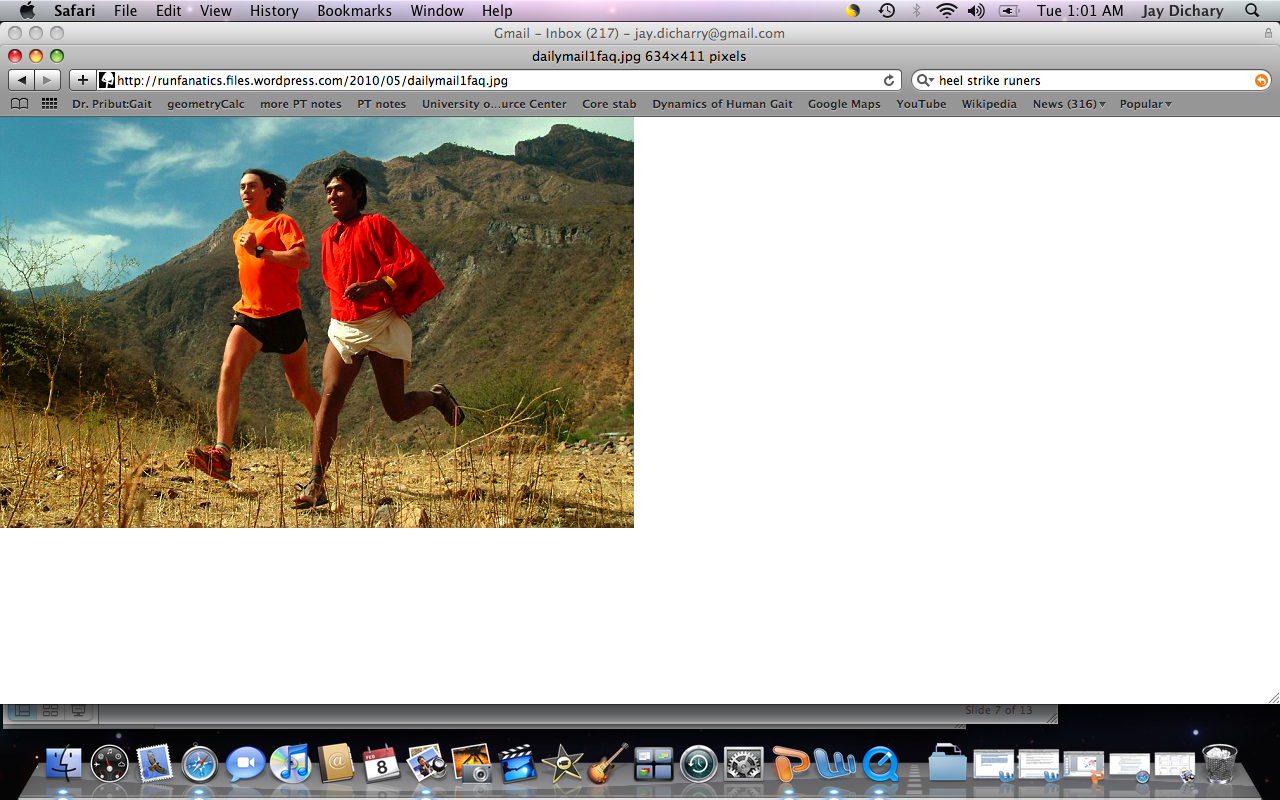
Task: Click into the URL address field
Action: coord(490,80)
